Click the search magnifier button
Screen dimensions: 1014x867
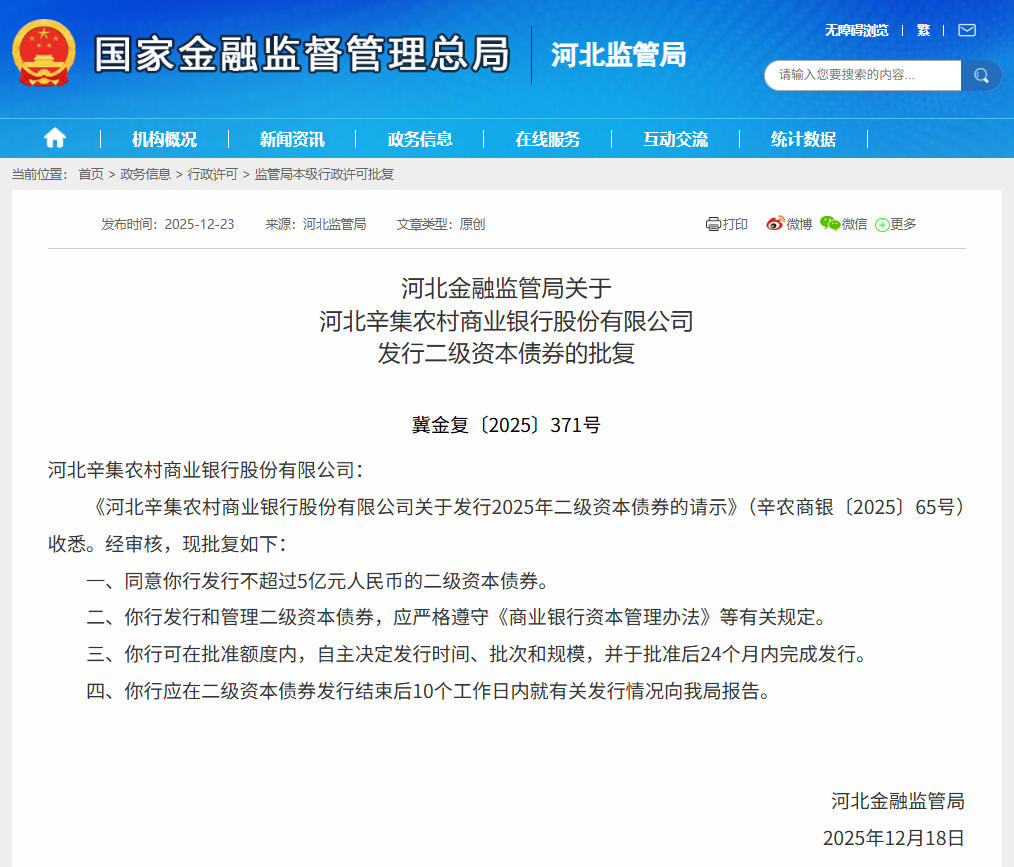tap(981, 76)
